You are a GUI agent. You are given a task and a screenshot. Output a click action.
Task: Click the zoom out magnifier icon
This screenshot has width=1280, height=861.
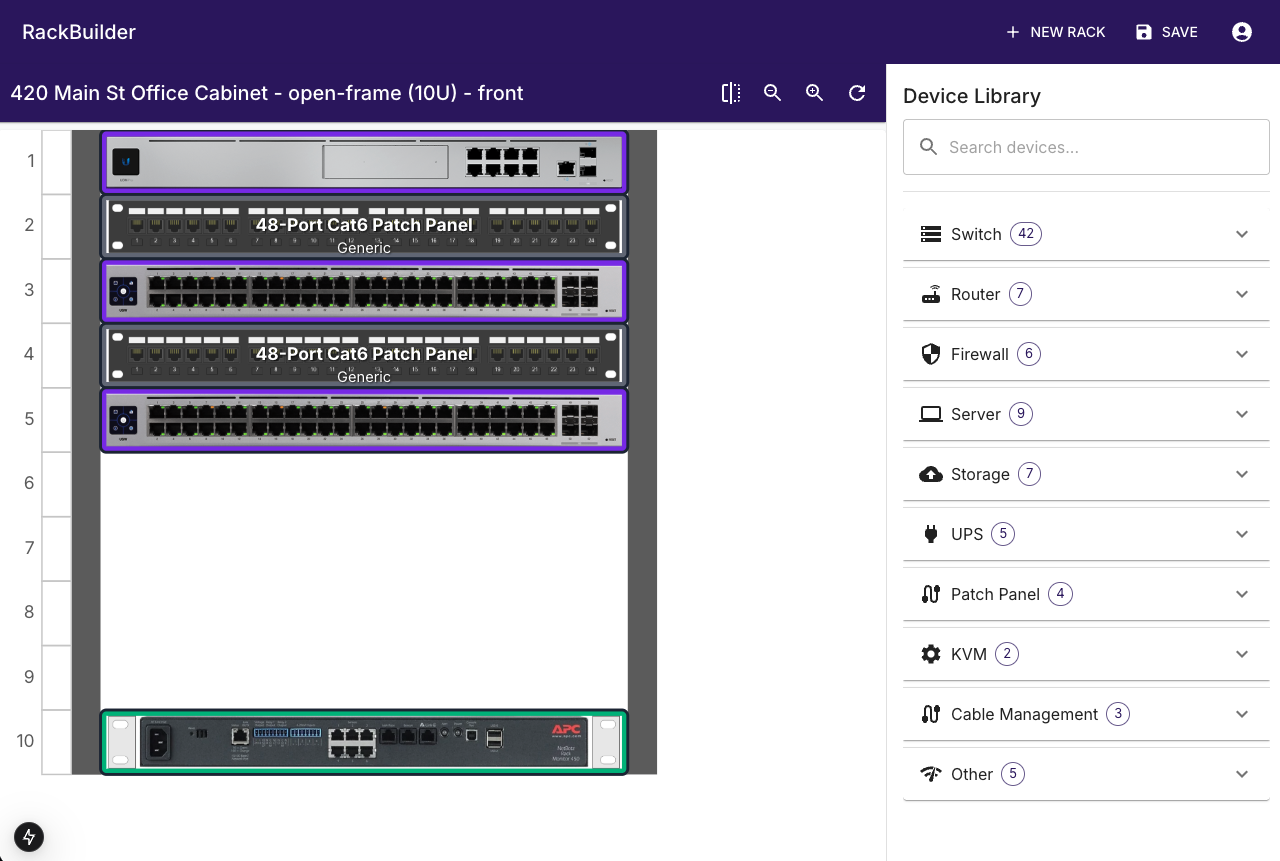coord(772,93)
